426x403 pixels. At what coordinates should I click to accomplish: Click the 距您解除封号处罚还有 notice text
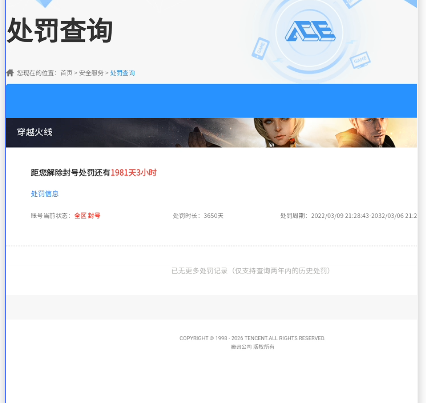pyautogui.click(x=70, y=173)
